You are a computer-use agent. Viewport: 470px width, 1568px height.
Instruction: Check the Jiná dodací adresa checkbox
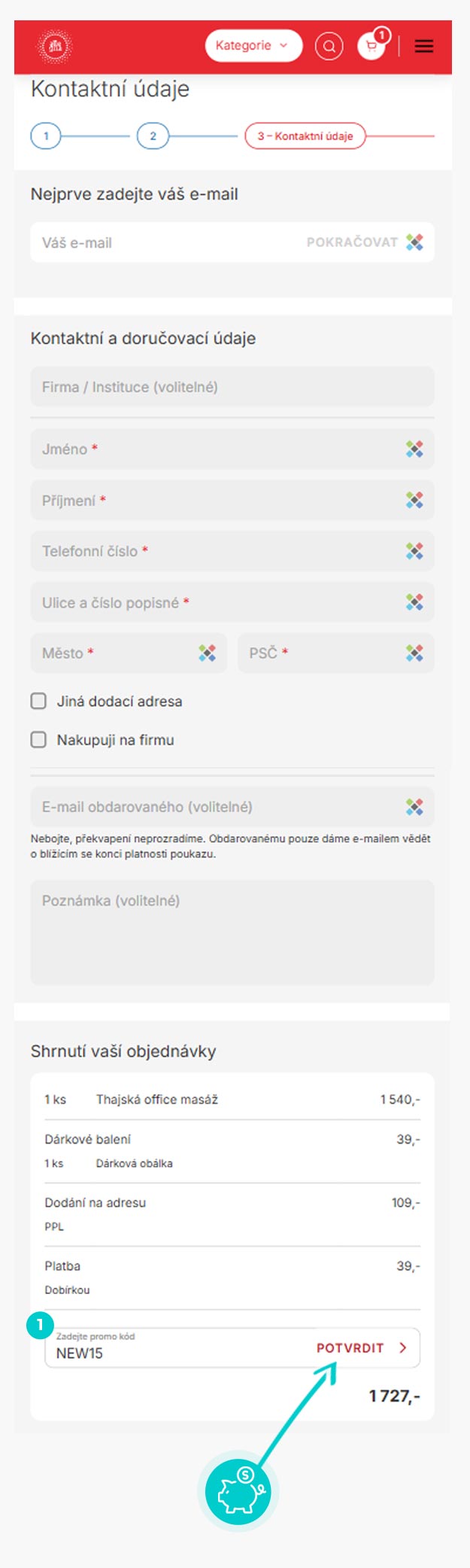pos(38,702)
